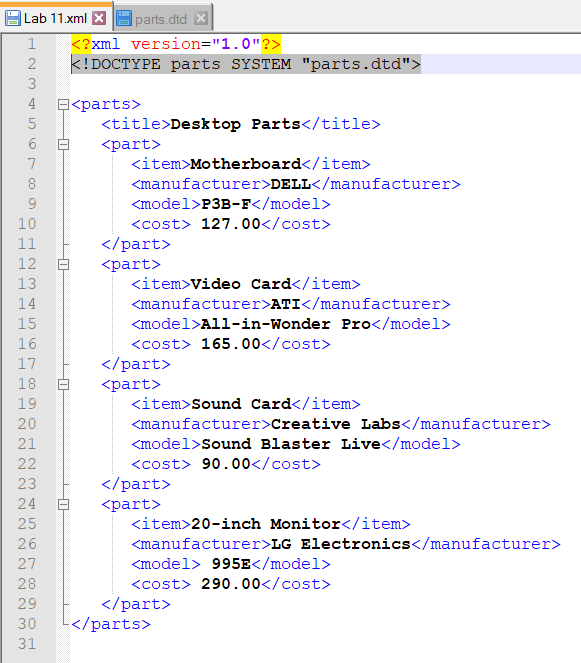Click the closing </part> tag on line 17

coord(136,364)
